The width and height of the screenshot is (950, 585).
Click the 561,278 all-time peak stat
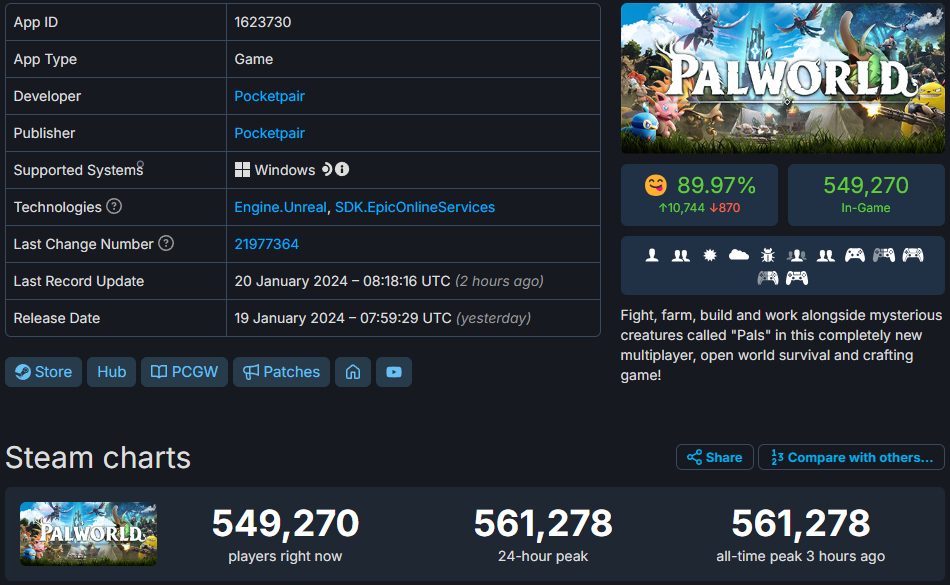(801, 534)
